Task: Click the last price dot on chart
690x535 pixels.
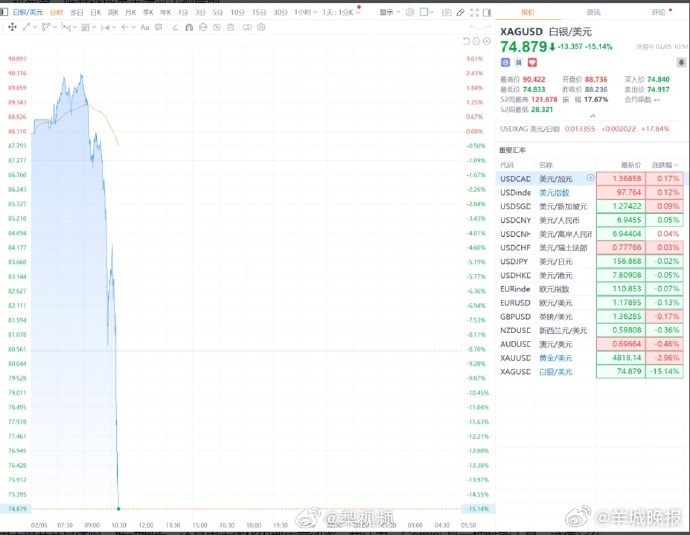Action: 119,509
